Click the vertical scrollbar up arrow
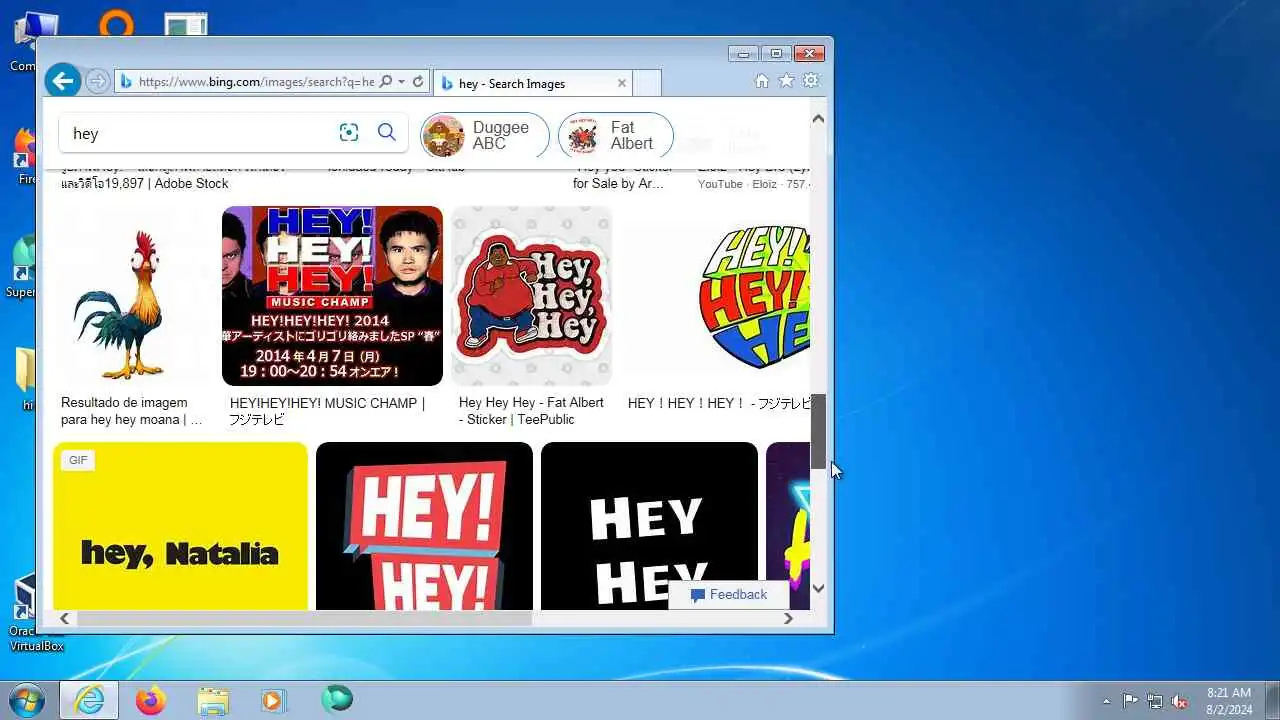This screenshot has height=720, width=1280. point(818,119)
